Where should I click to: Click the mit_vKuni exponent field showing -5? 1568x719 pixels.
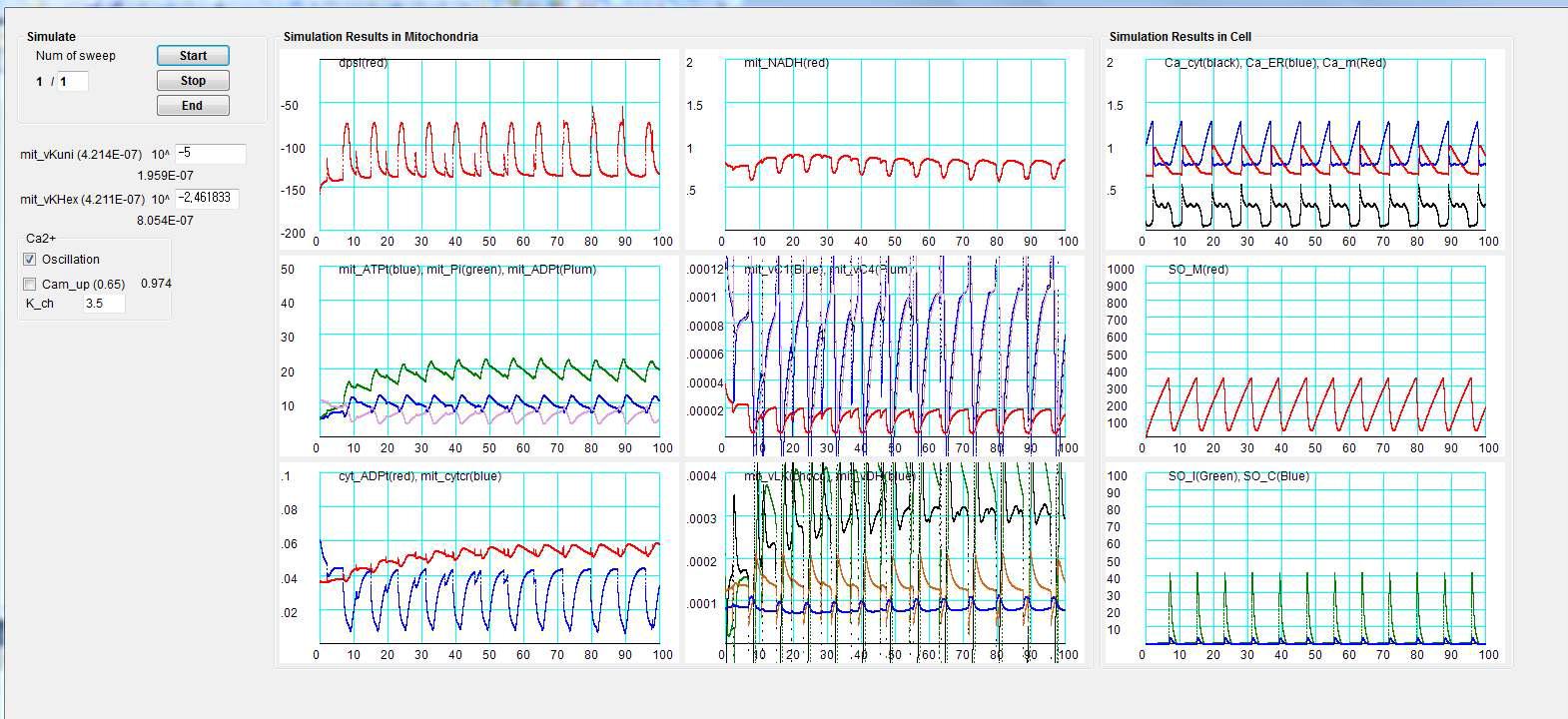(210, 154)
